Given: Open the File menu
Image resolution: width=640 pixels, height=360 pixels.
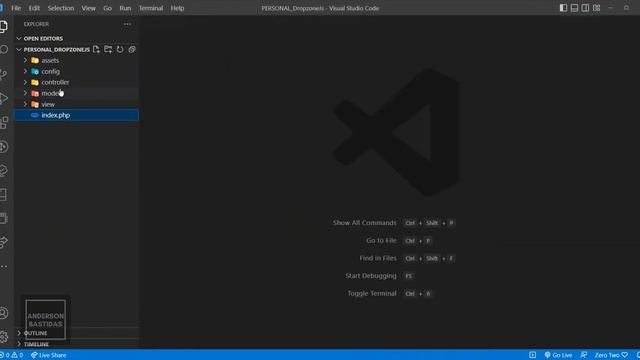Looking at the screenshot, I should pyautogui.click(x=16, y=8).
